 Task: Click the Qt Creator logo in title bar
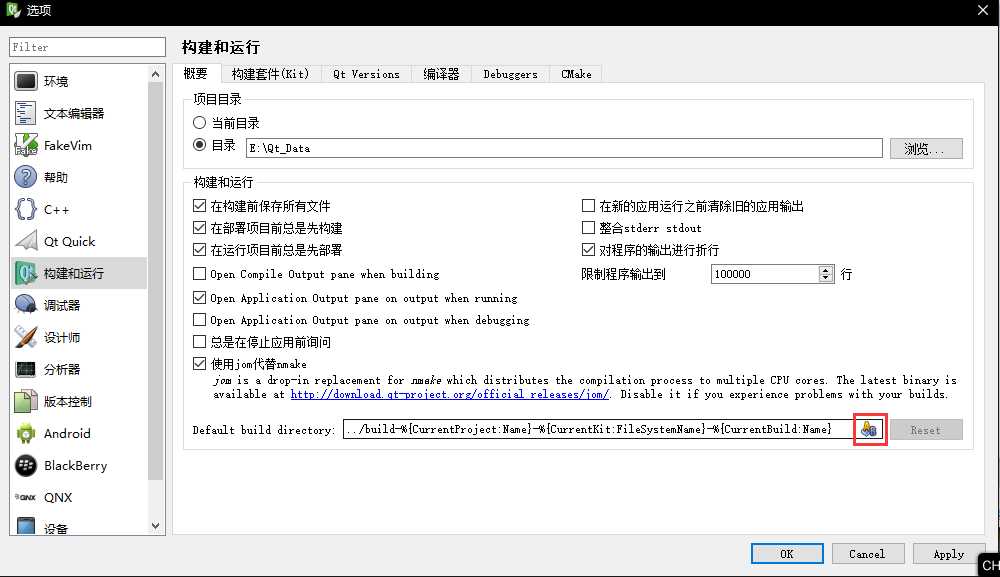[x=13, y=10]
